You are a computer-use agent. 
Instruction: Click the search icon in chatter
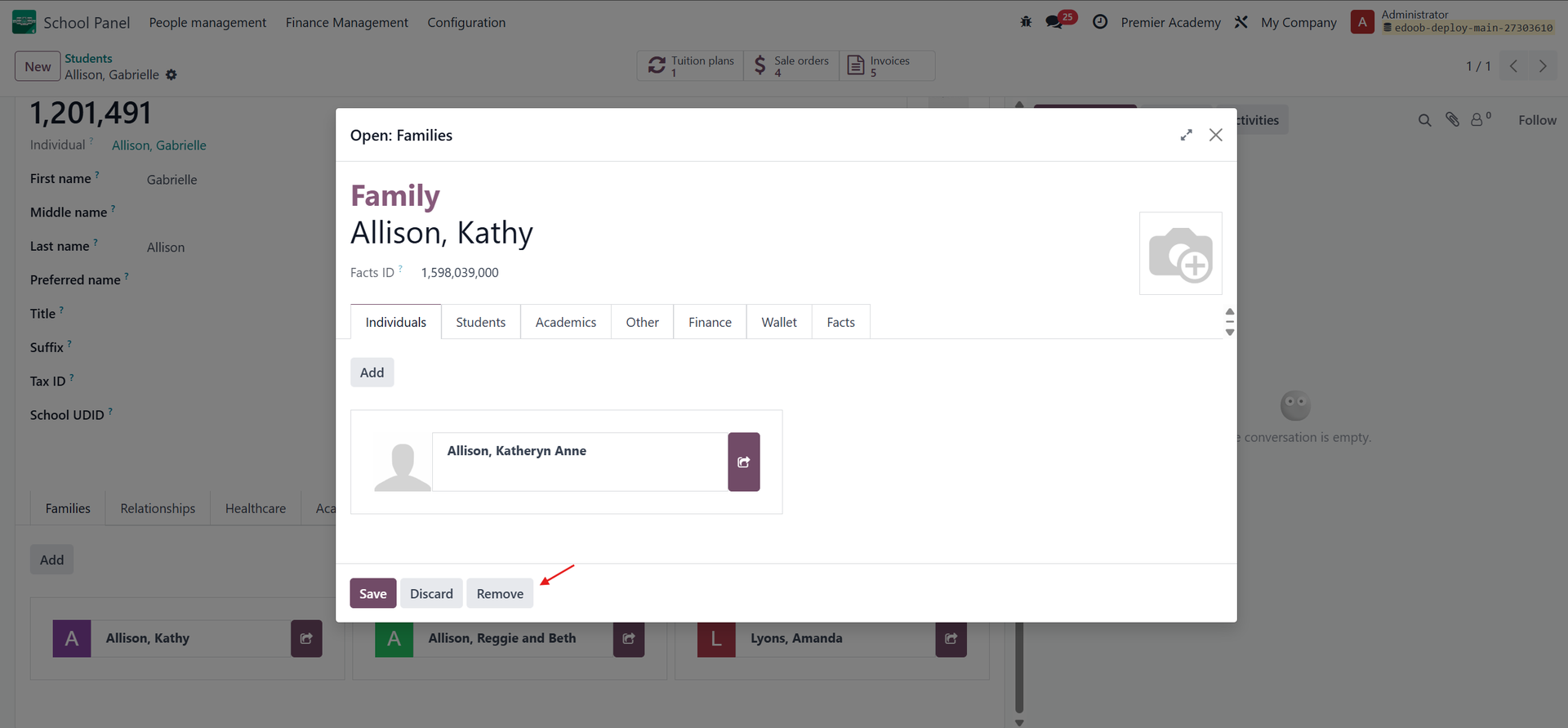tap(1424, 120)
